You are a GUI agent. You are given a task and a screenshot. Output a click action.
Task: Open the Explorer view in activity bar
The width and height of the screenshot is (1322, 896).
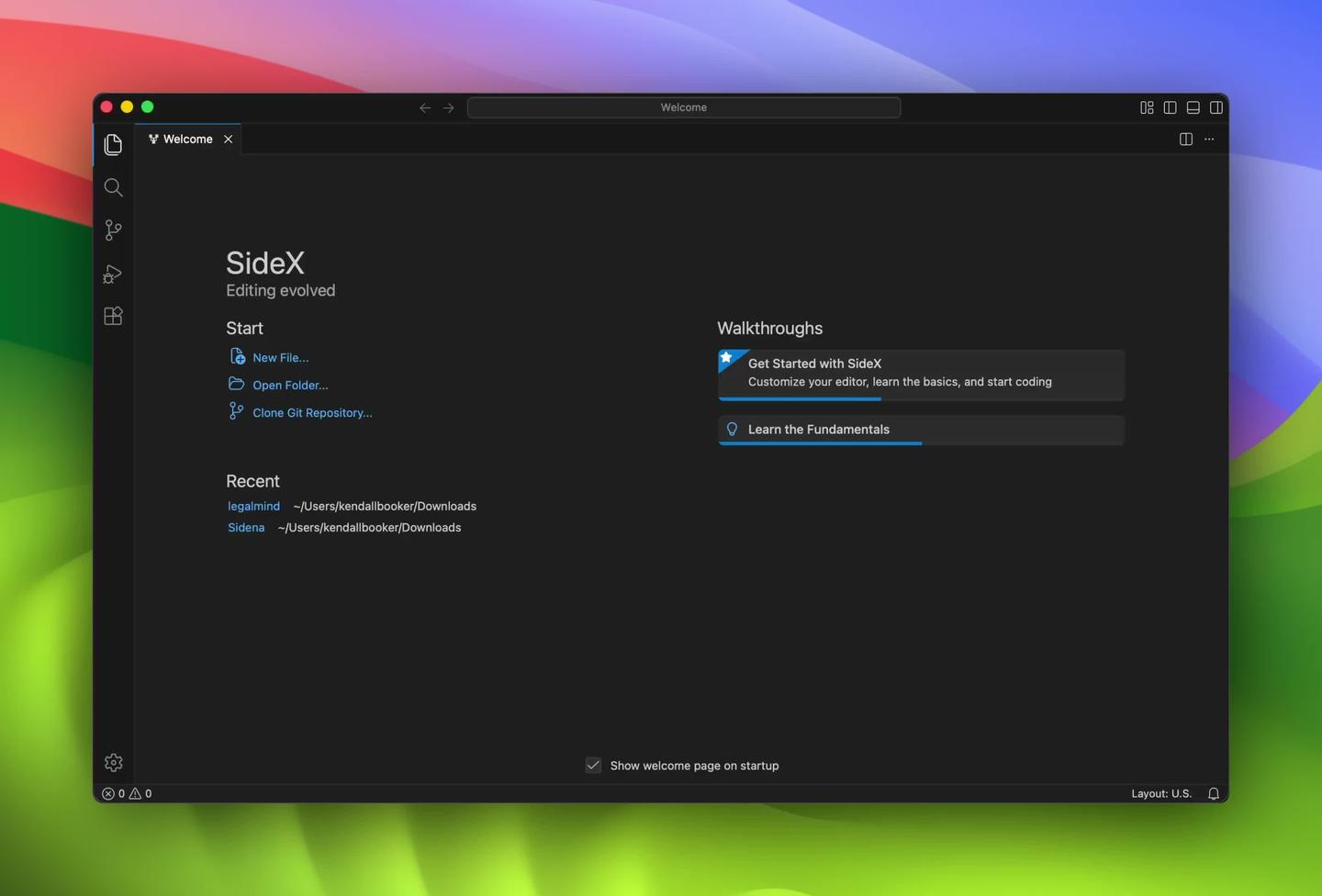[113, 144]
